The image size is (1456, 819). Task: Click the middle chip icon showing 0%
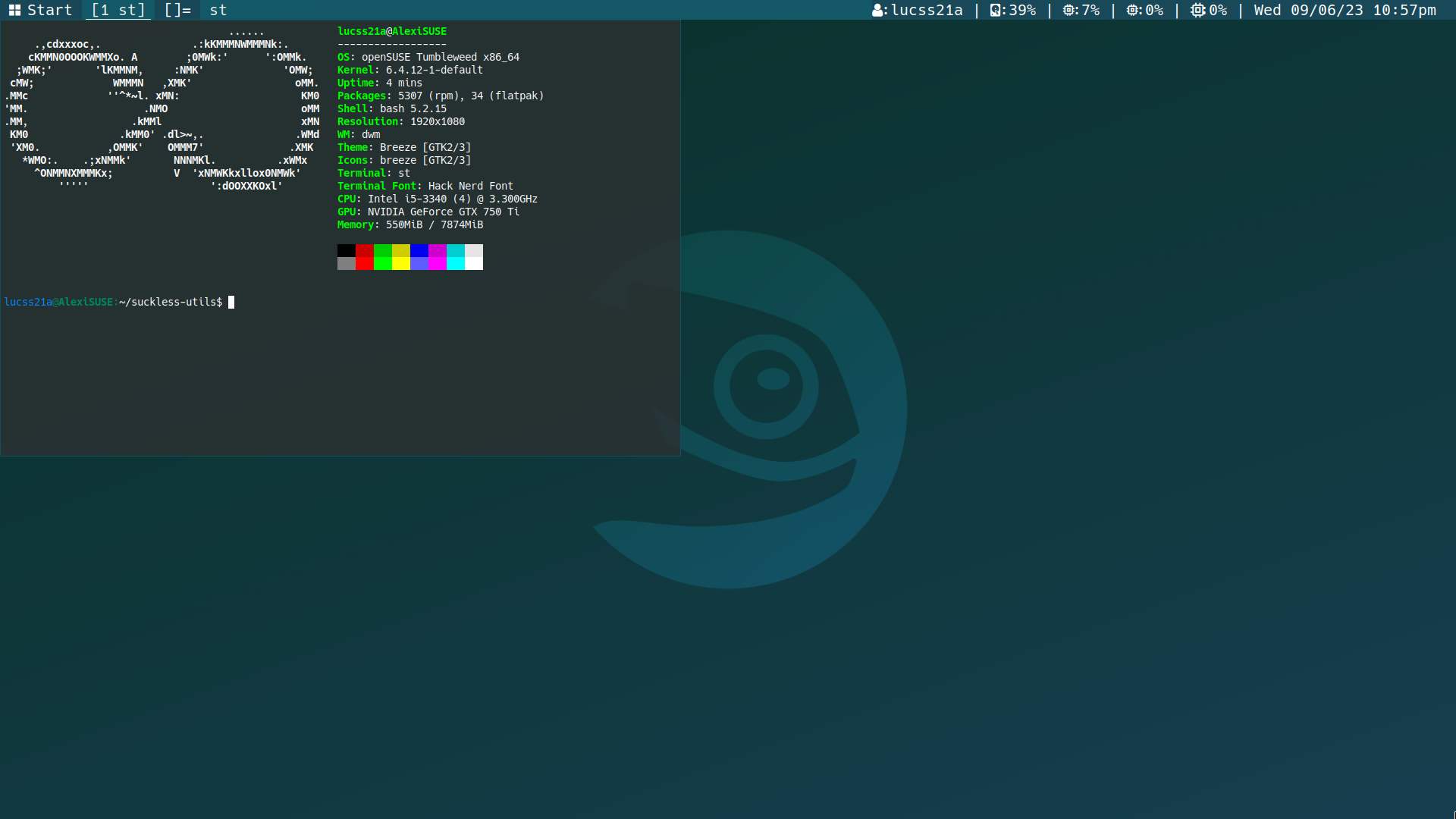[1132, 10]
